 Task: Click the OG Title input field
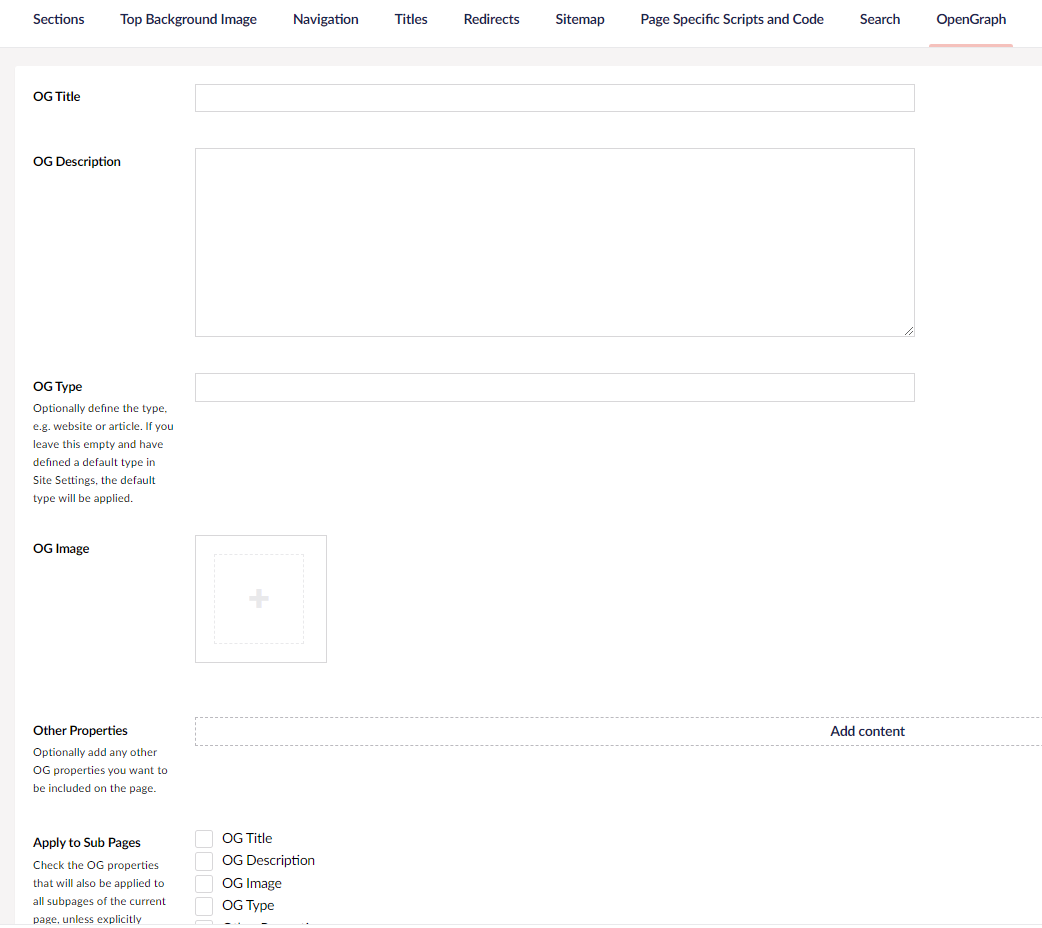(554, 98)
